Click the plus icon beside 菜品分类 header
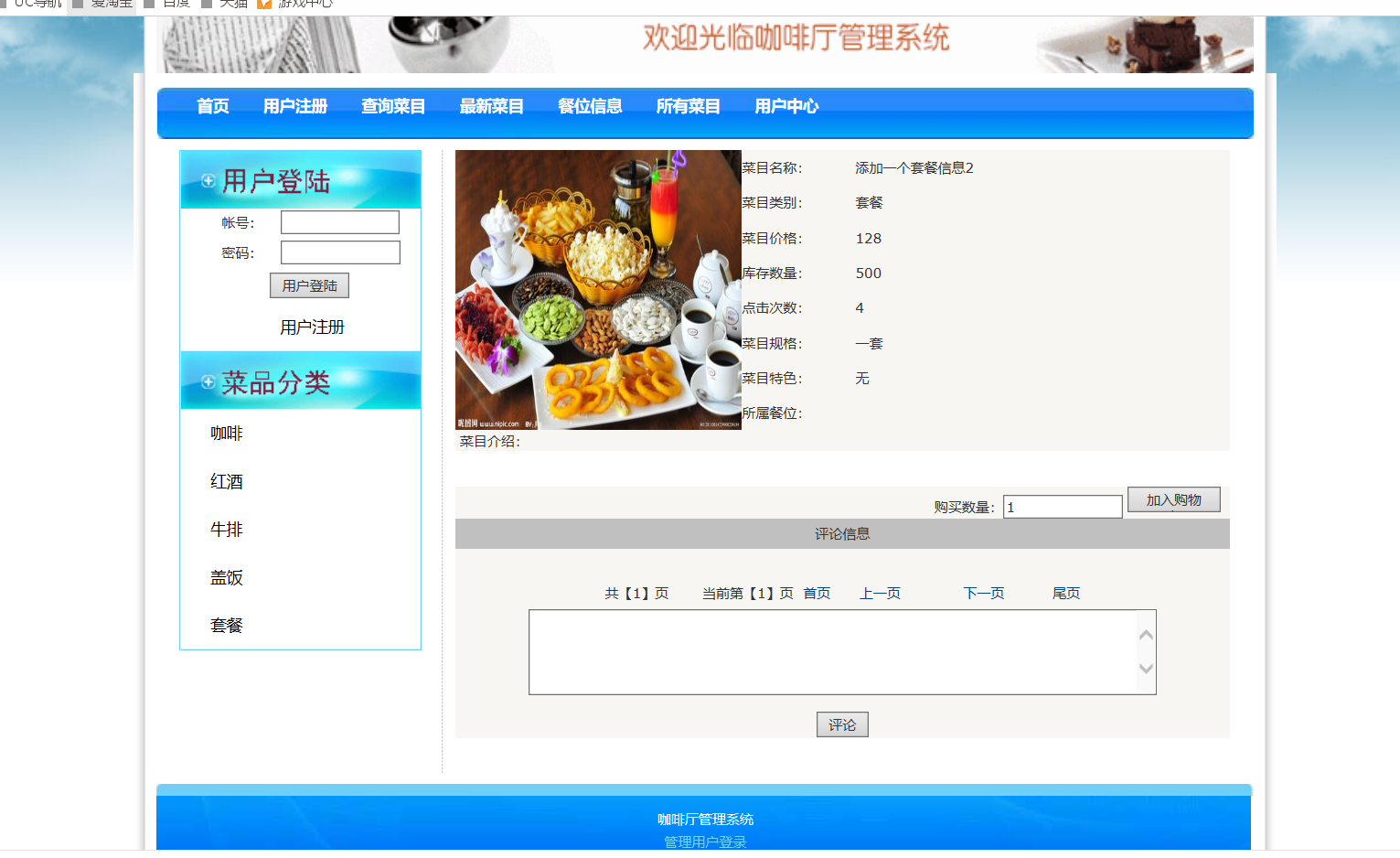The height and width of the screenshot is (858, 1400). pos(208,382)
